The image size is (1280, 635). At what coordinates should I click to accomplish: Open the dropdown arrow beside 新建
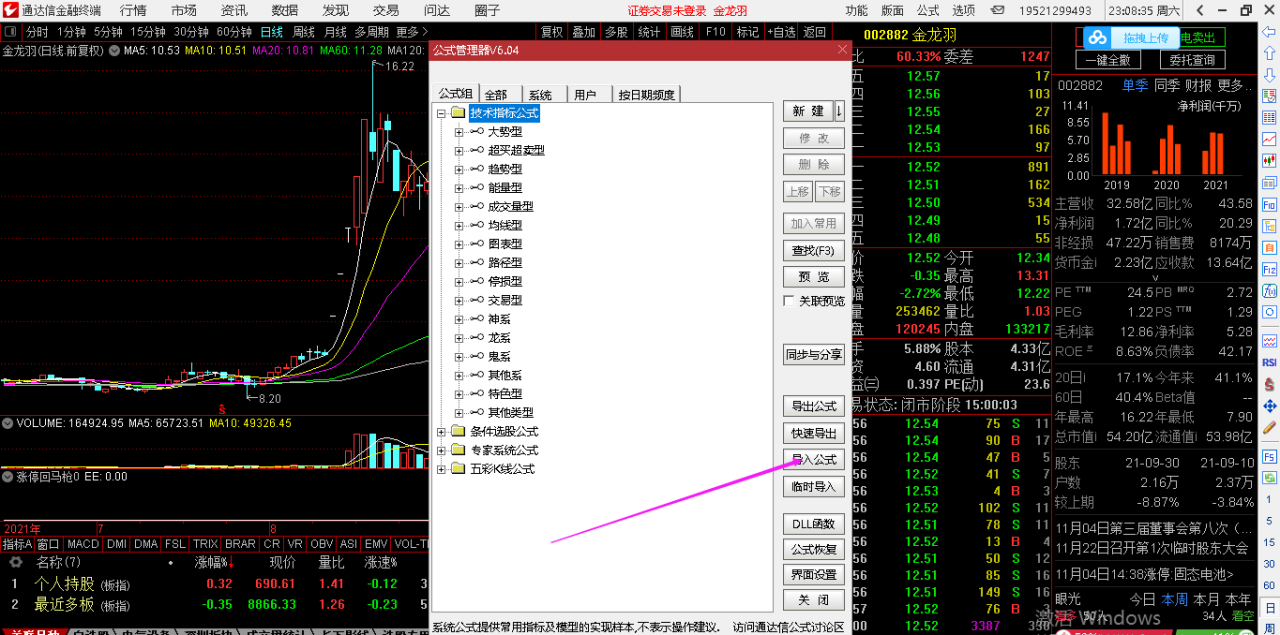(x=840, y=111)
